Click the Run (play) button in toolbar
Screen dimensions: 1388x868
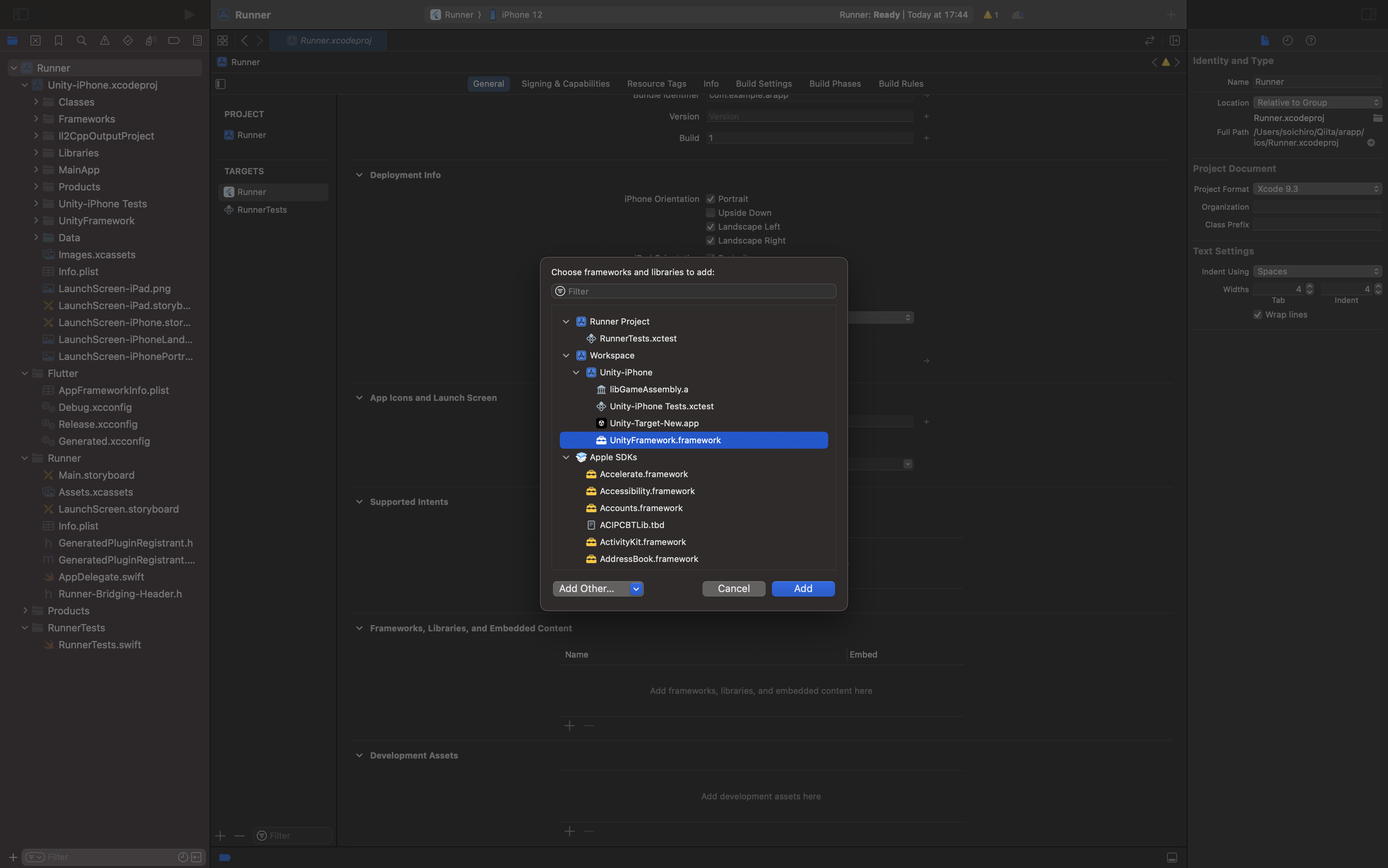(189, 14)
